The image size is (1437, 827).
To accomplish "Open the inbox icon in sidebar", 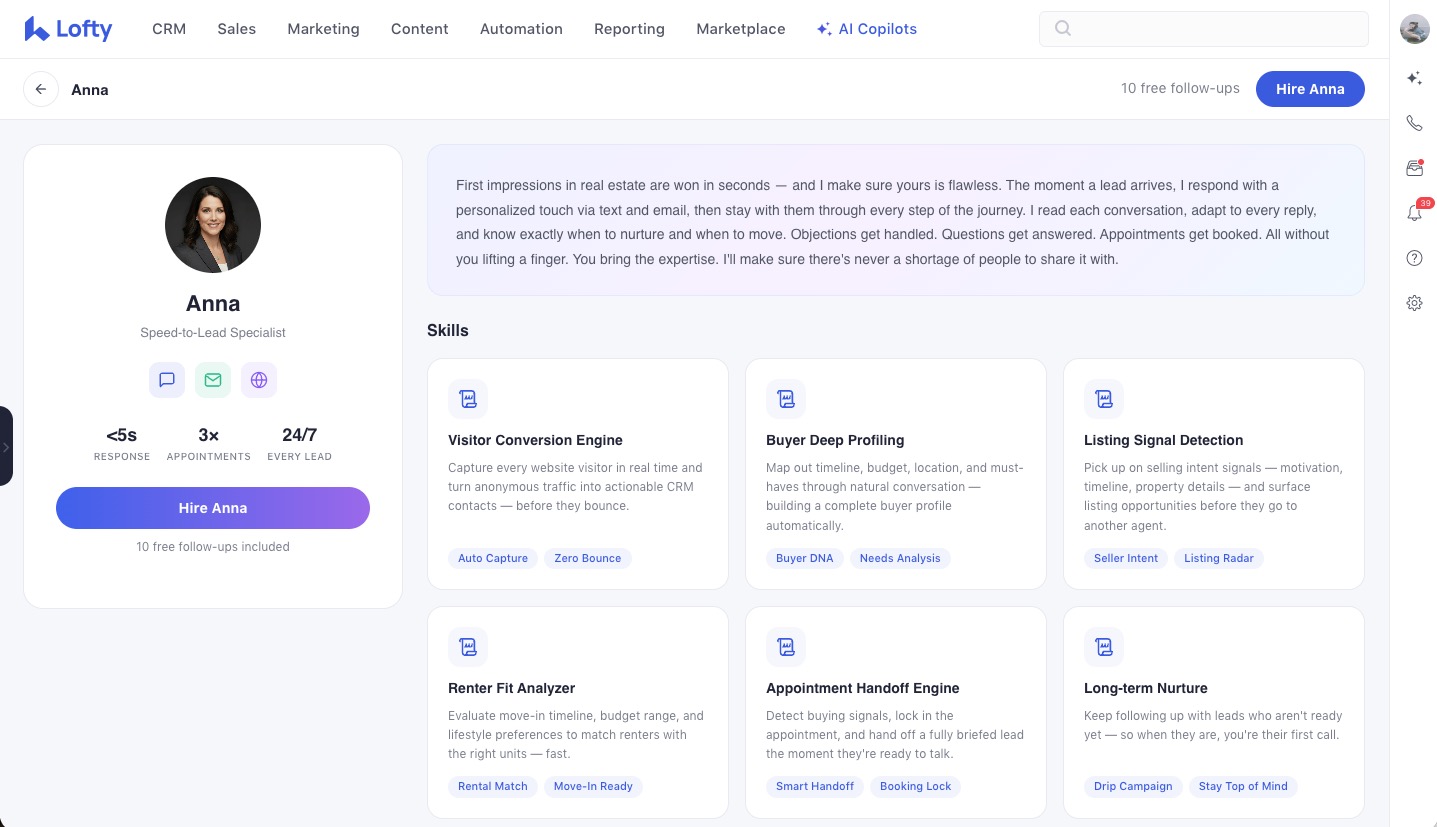I will [1414, 168].
